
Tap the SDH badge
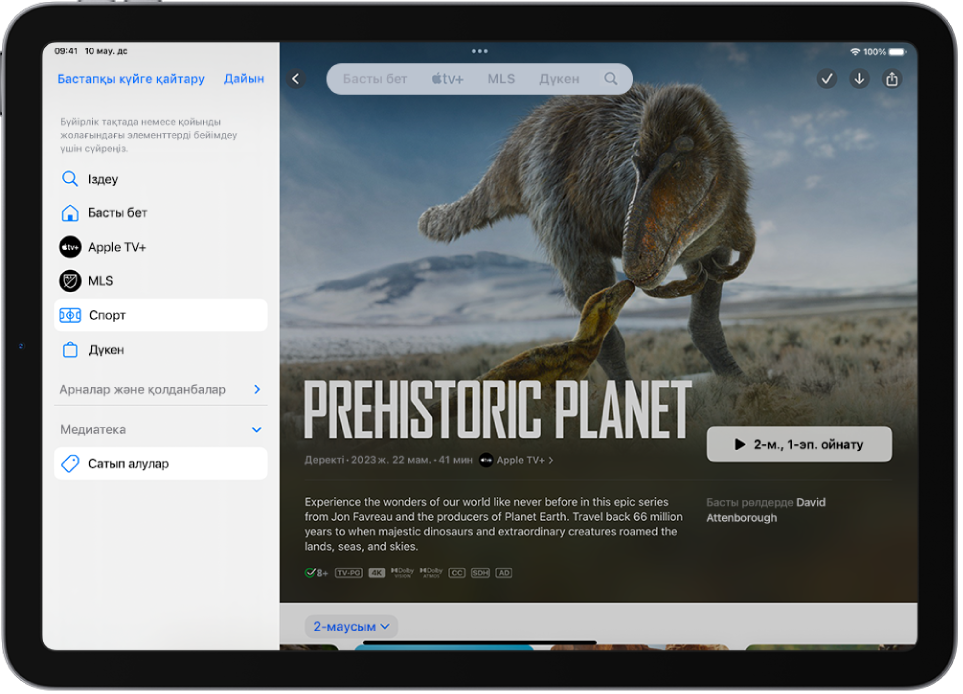click(x=480, y=574)
